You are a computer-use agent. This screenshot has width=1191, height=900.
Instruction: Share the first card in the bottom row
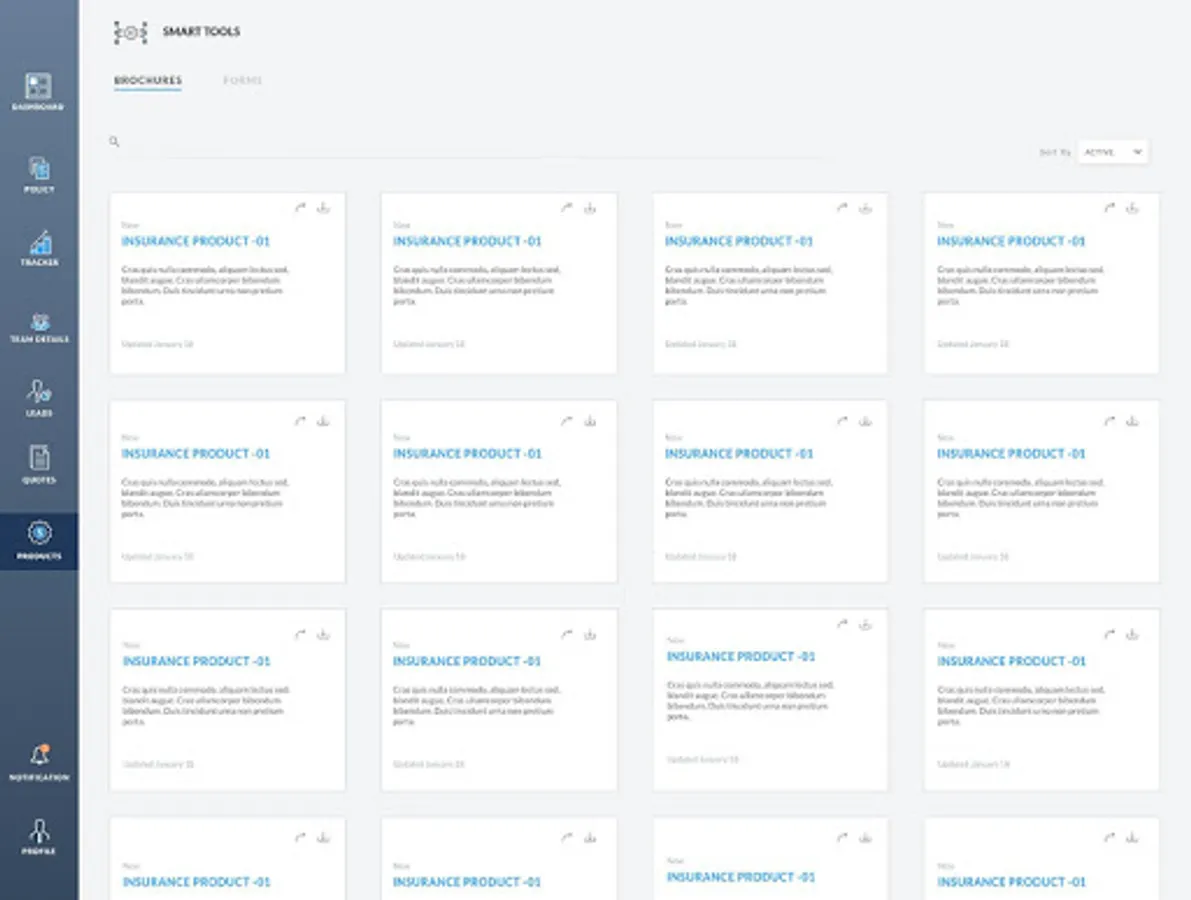click(301, 838)
